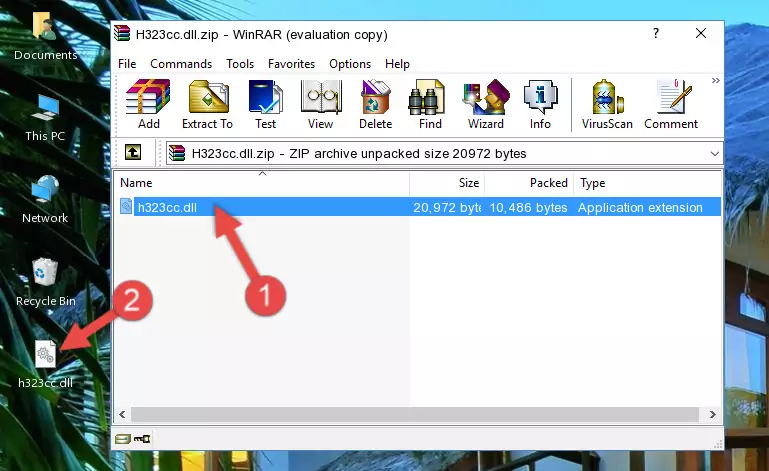The width and height of the screenshot is (769, 471).
Task: Click the Add archive toolbar icon
Action: click(148, 105)
